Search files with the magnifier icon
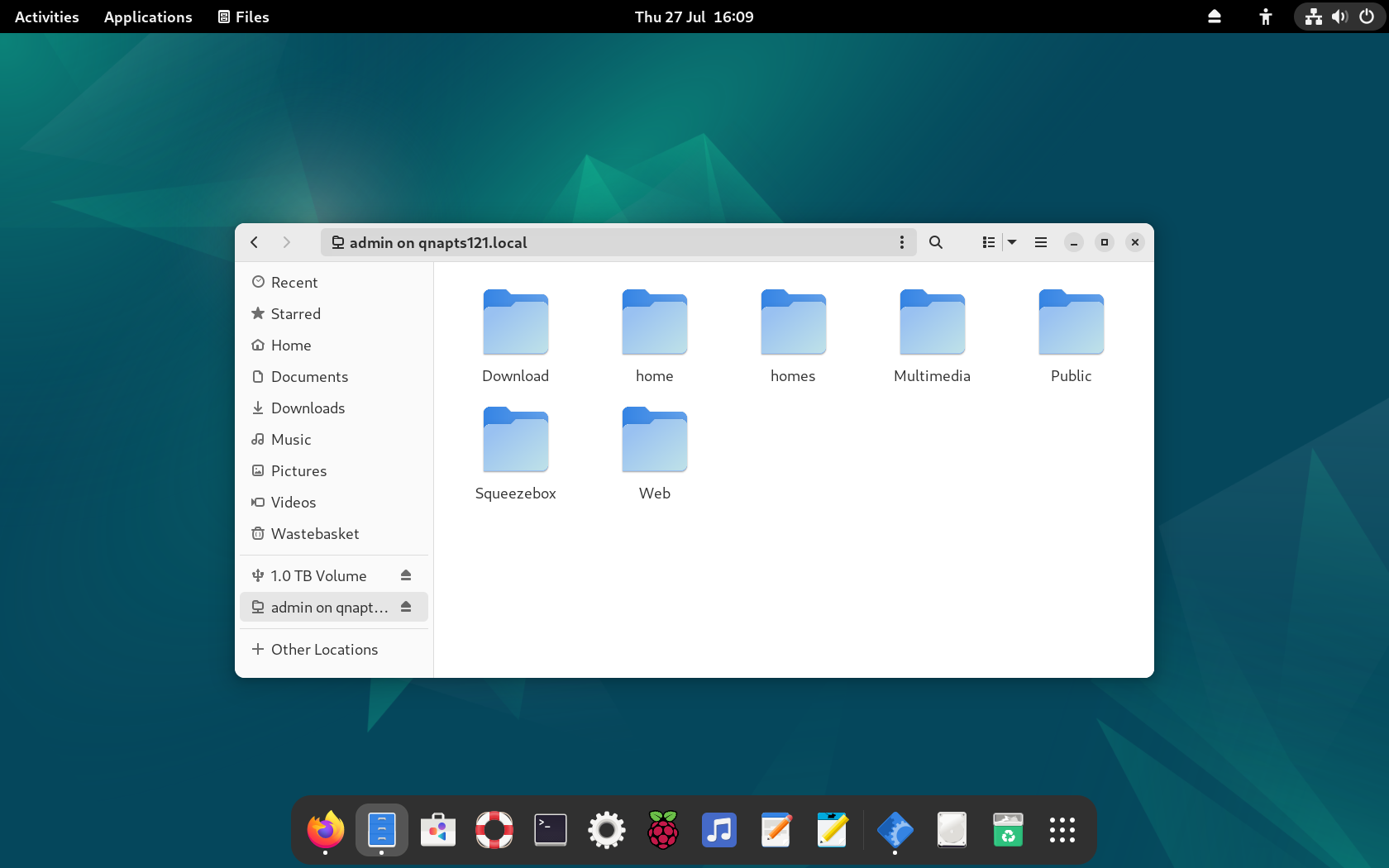Viewport: 1389px width, 868px height. click(x=936, y=242)
